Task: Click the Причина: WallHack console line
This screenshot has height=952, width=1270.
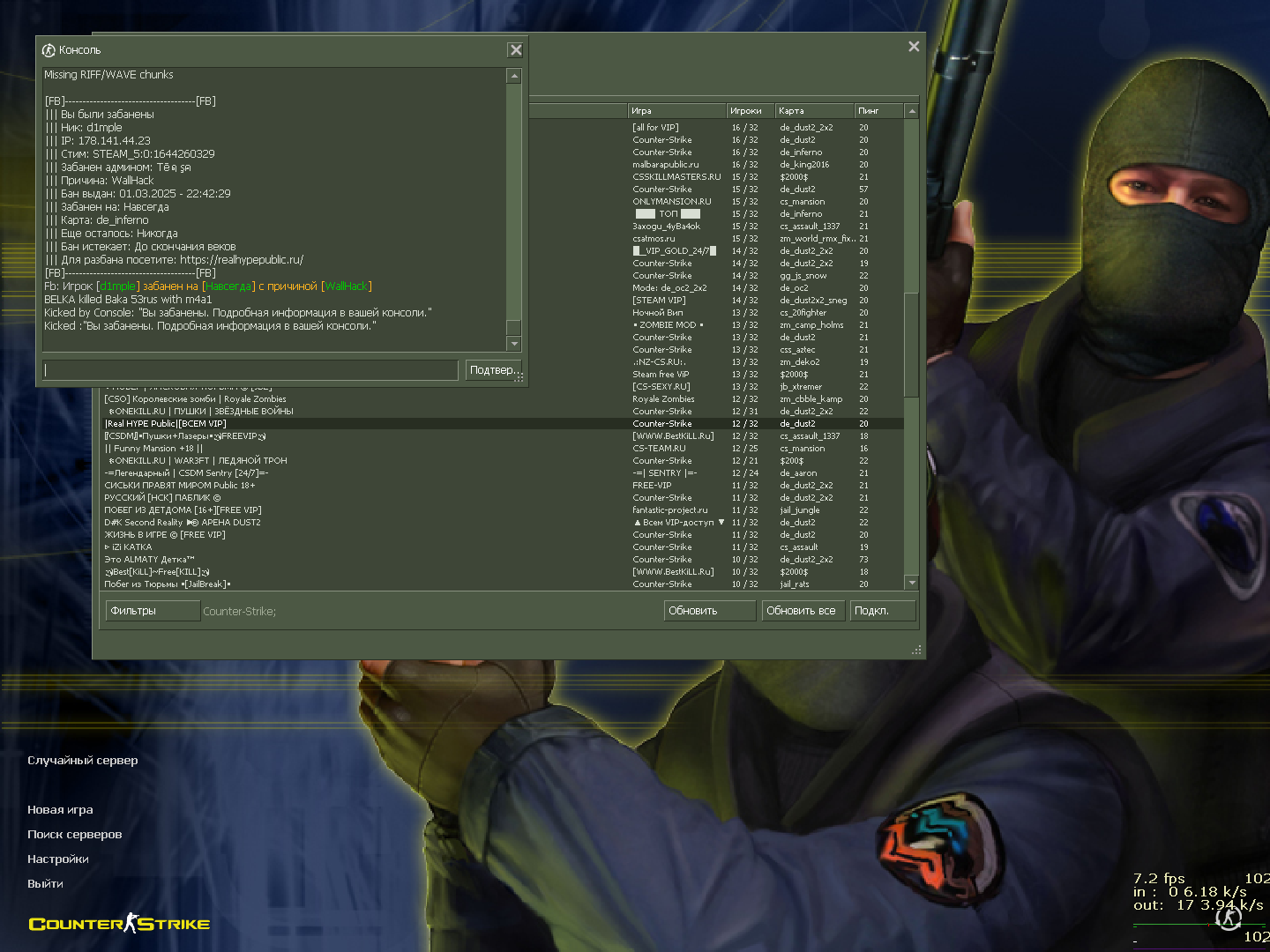Action: pos(99,181)
